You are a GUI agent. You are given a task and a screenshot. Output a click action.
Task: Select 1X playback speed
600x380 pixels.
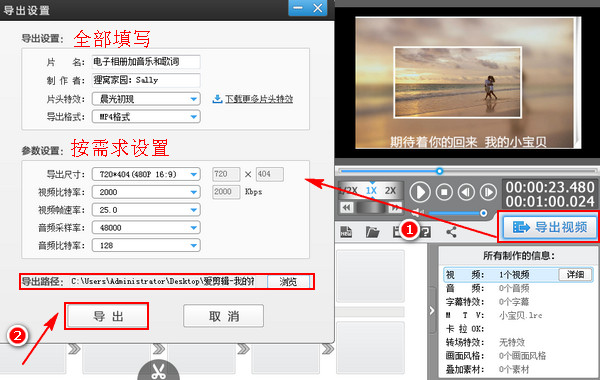click(371, 191)
